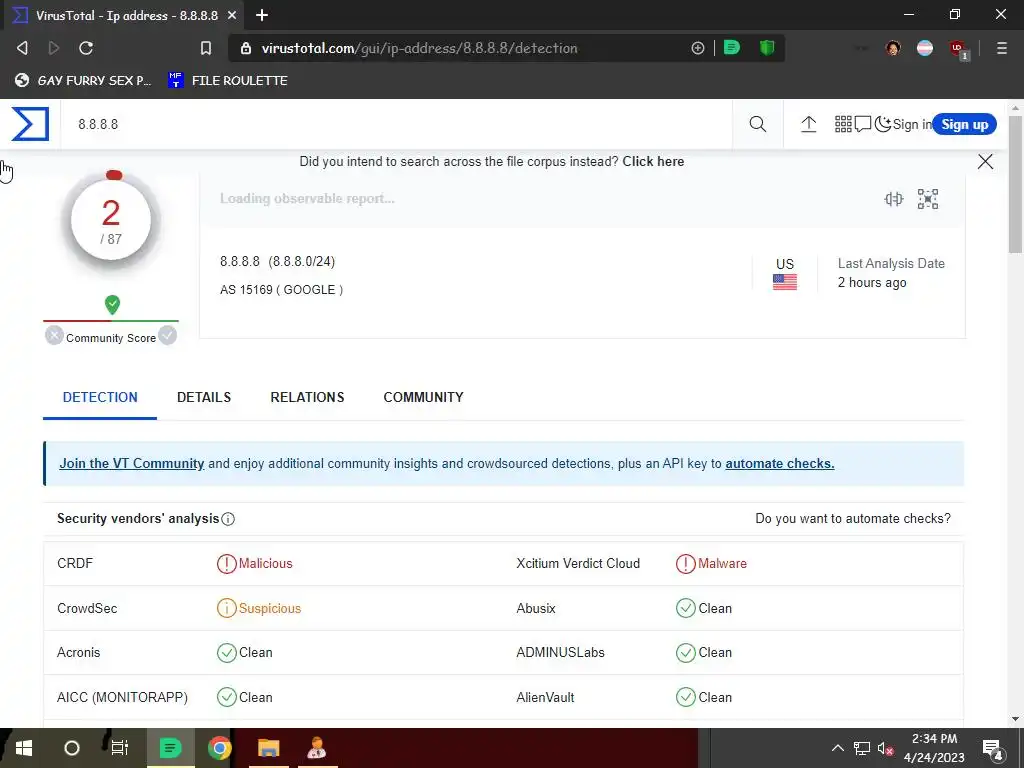The height and width of the screenshot is (768, 1024).
Task: Click the Xcitium Verdict Cloud Malware result
Action: click(x=711, y=564)
